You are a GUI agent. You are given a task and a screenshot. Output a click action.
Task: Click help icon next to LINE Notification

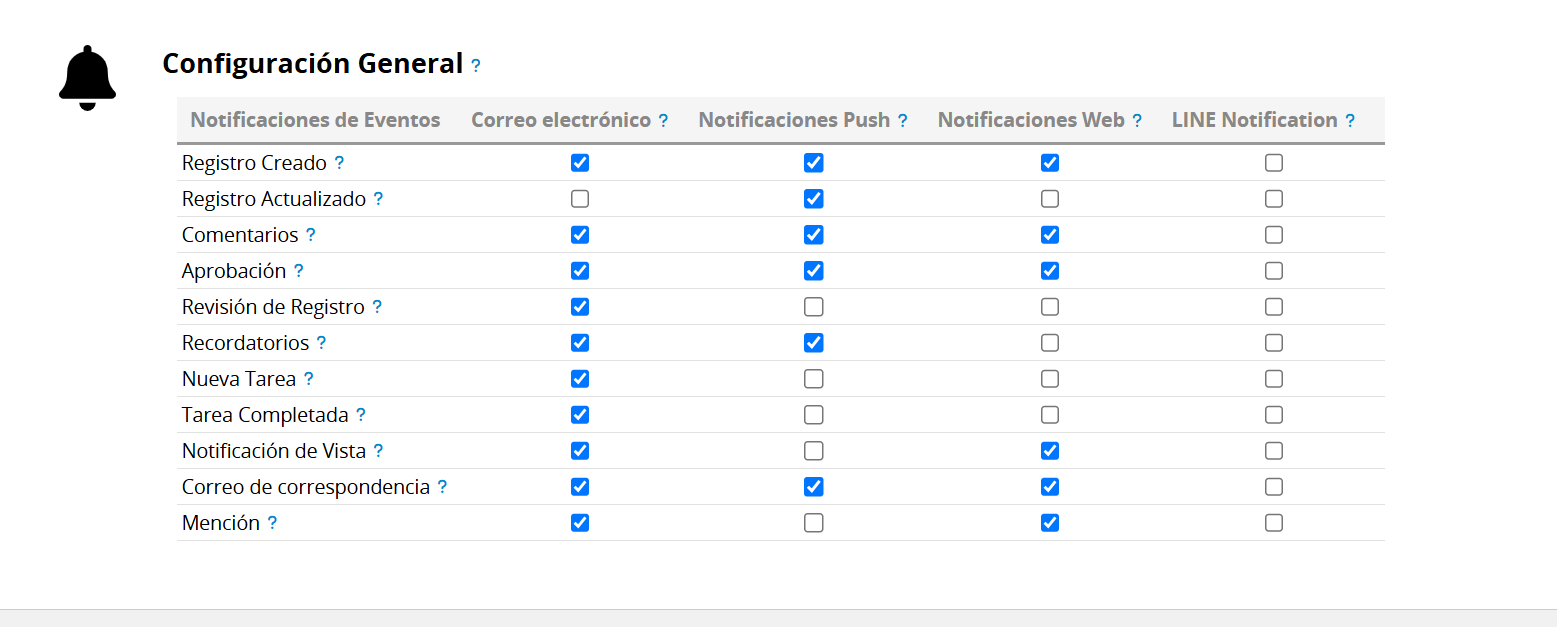(1350, 121)
